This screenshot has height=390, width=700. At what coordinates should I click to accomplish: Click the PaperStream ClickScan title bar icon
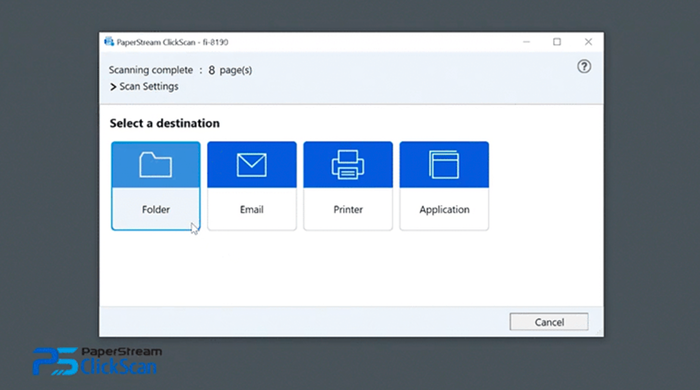[x=109, y=42]
